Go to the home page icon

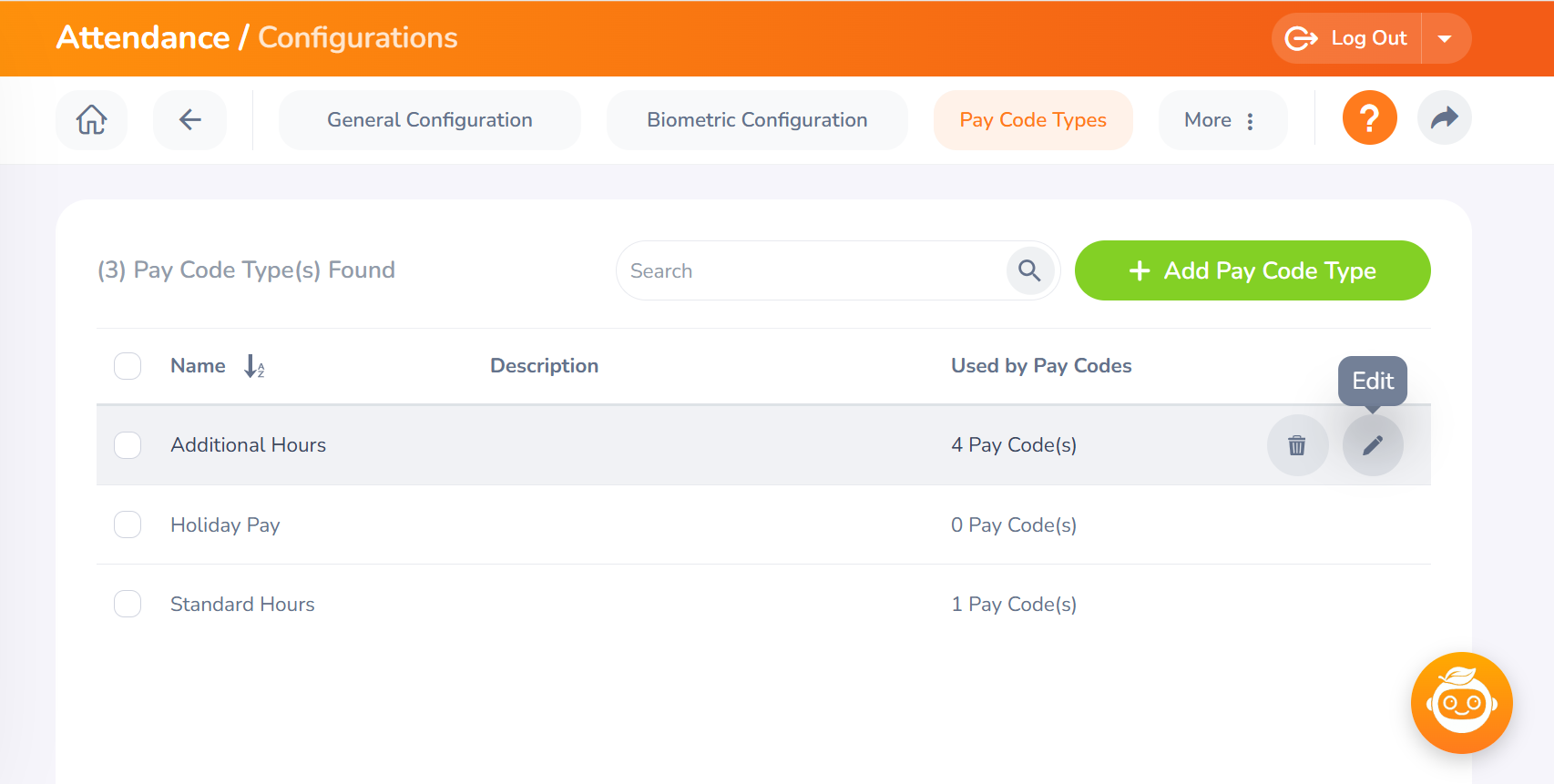(x=91, y=119)
